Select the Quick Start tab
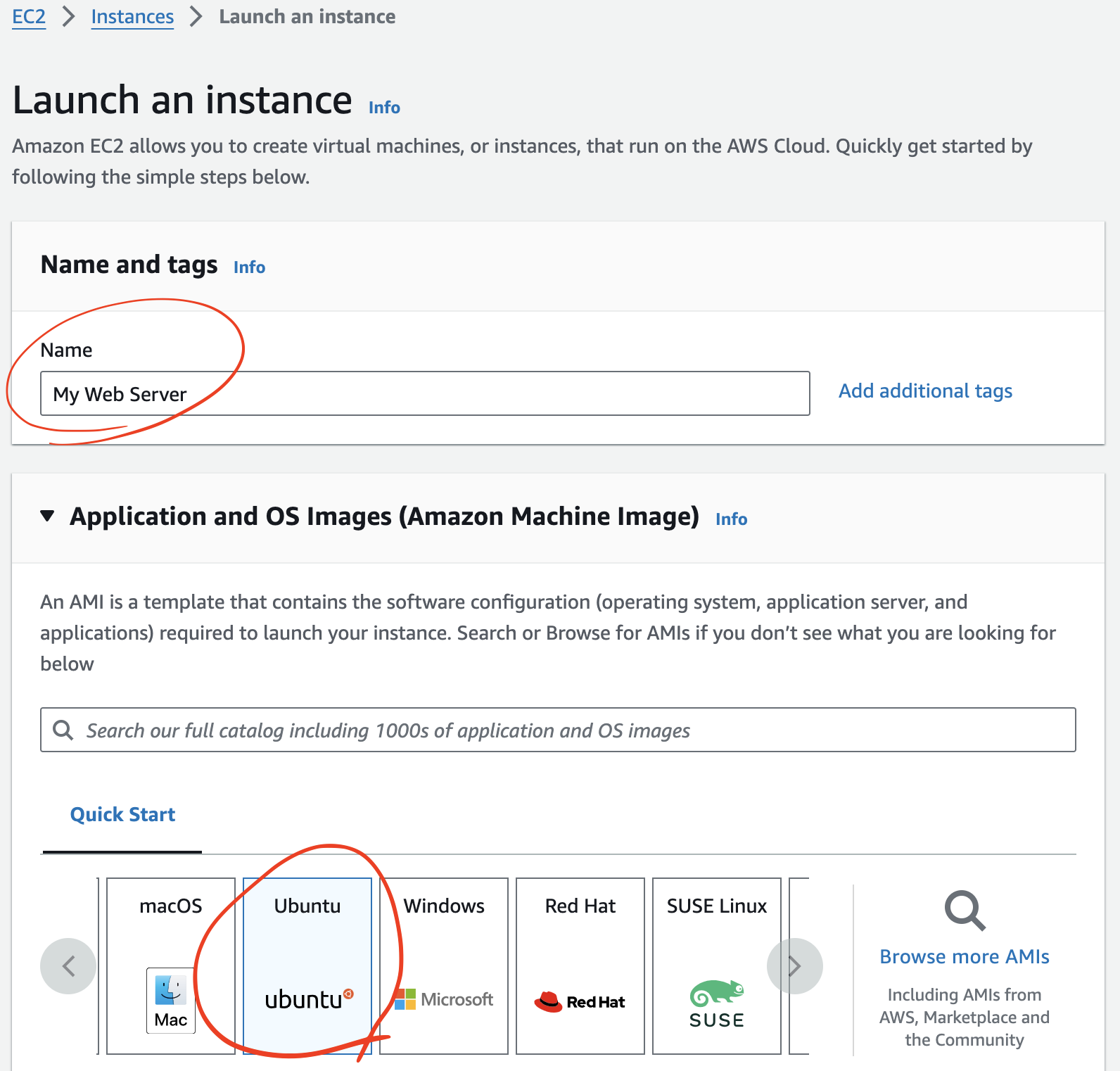 point(122,815)
